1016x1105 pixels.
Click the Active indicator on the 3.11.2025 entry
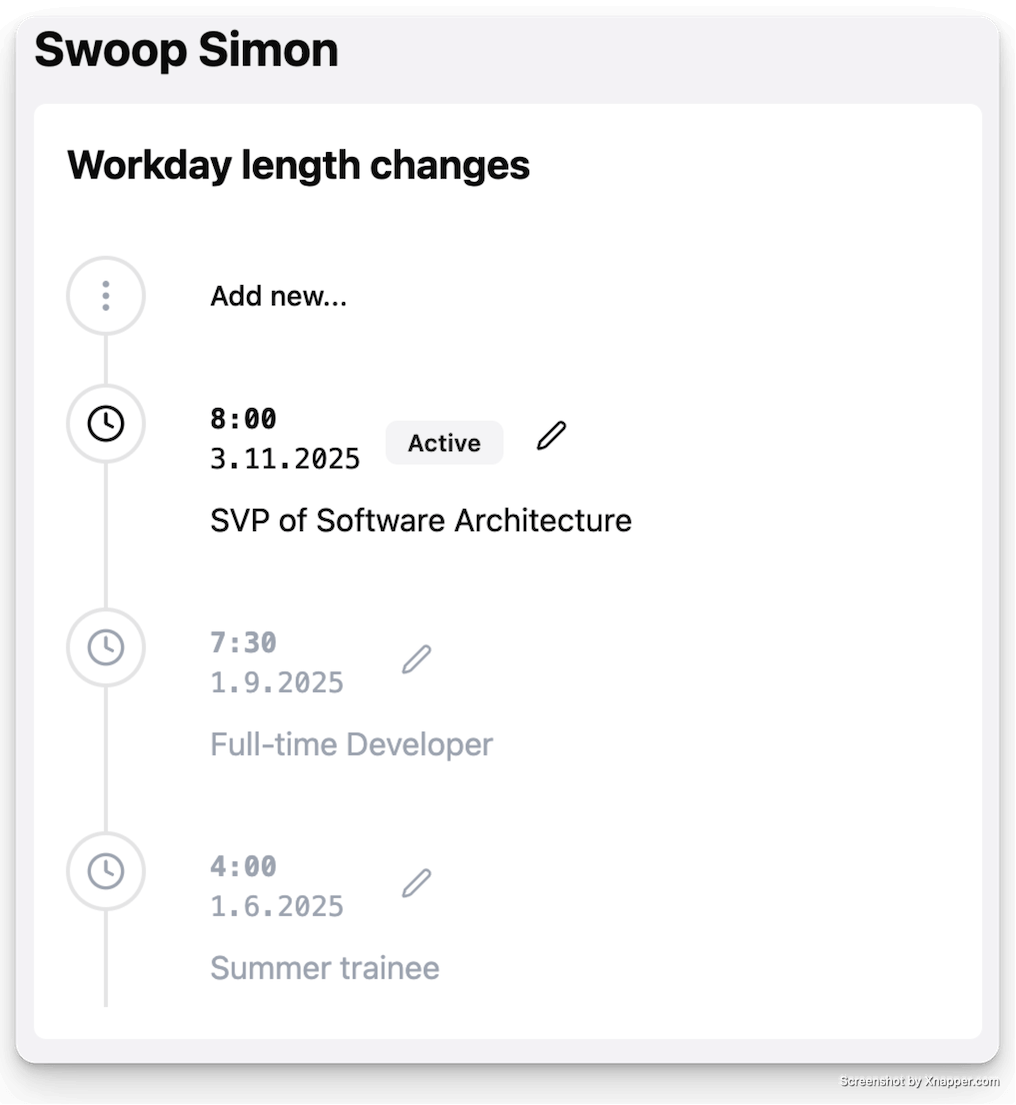coord(444,442)
